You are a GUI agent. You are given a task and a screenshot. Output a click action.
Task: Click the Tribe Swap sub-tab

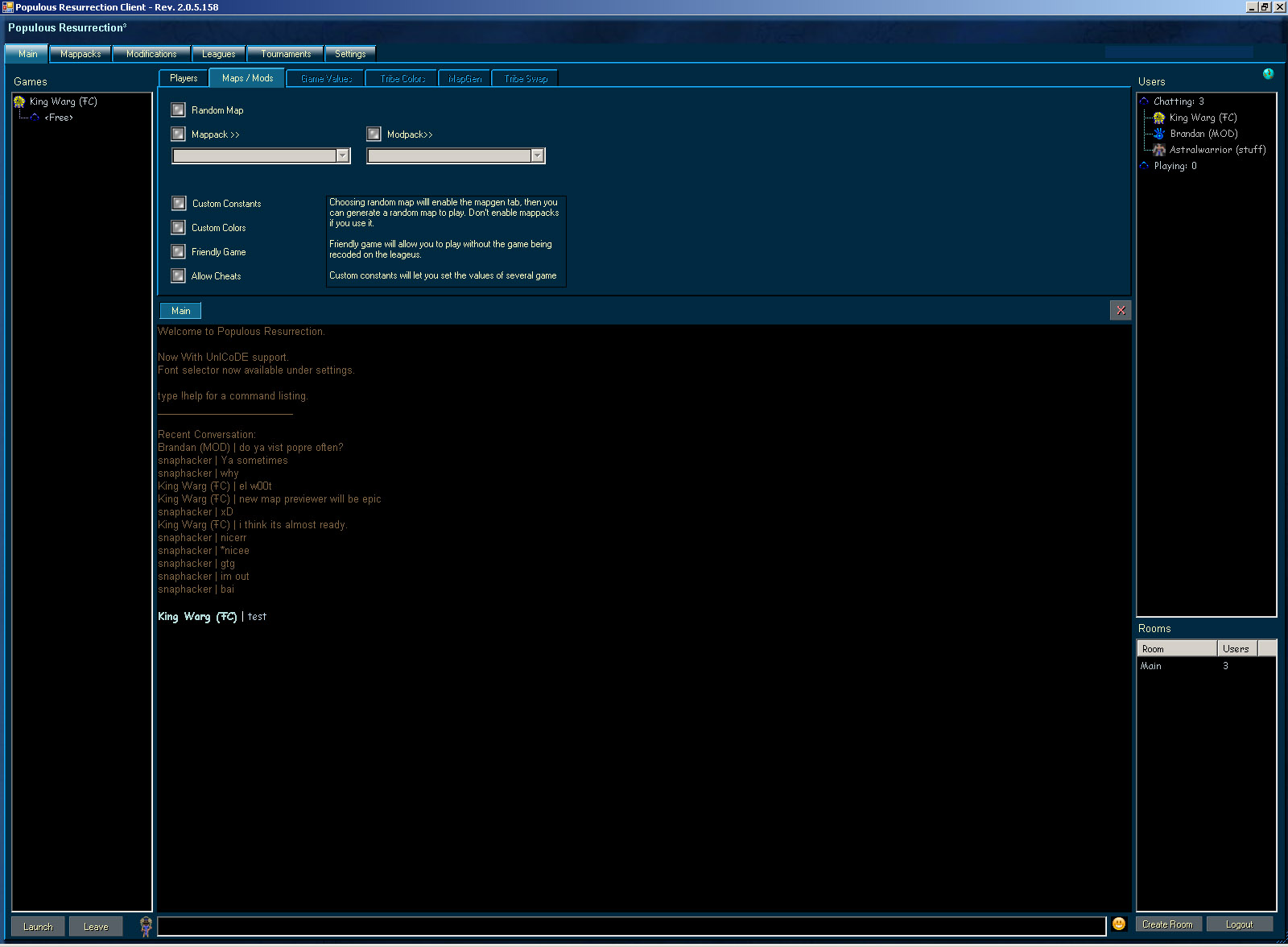[x=526, y=79]
